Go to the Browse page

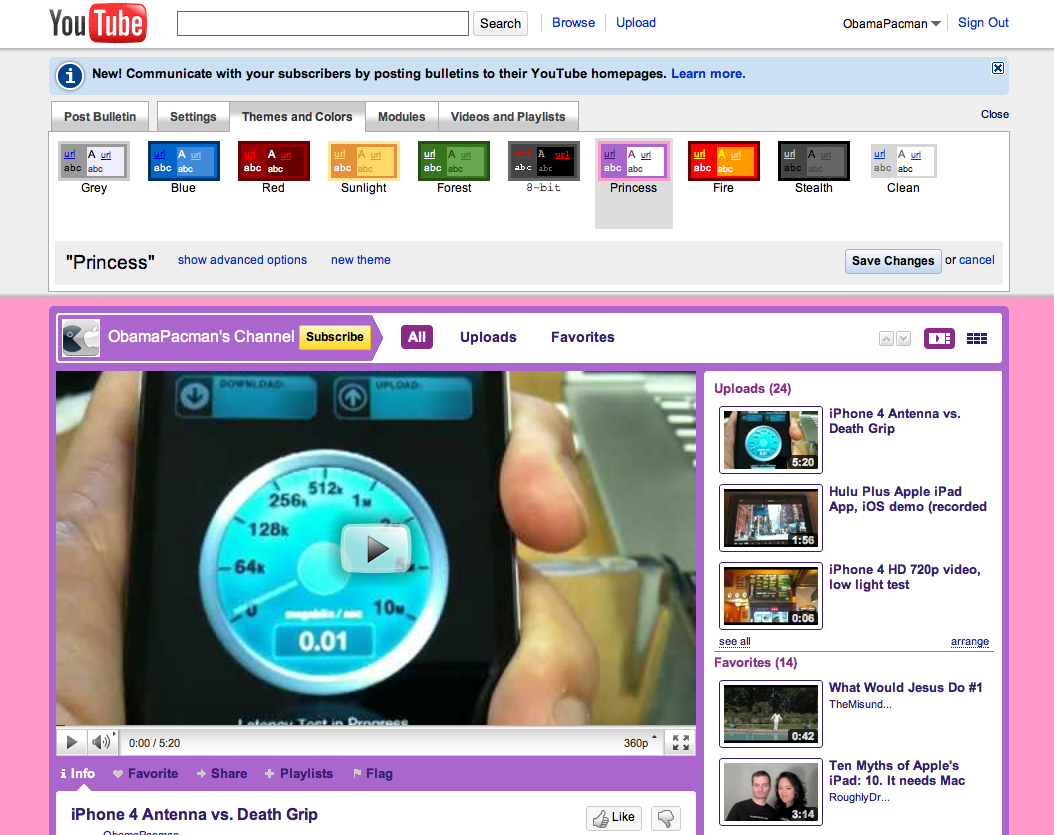[x=573, y=22]
